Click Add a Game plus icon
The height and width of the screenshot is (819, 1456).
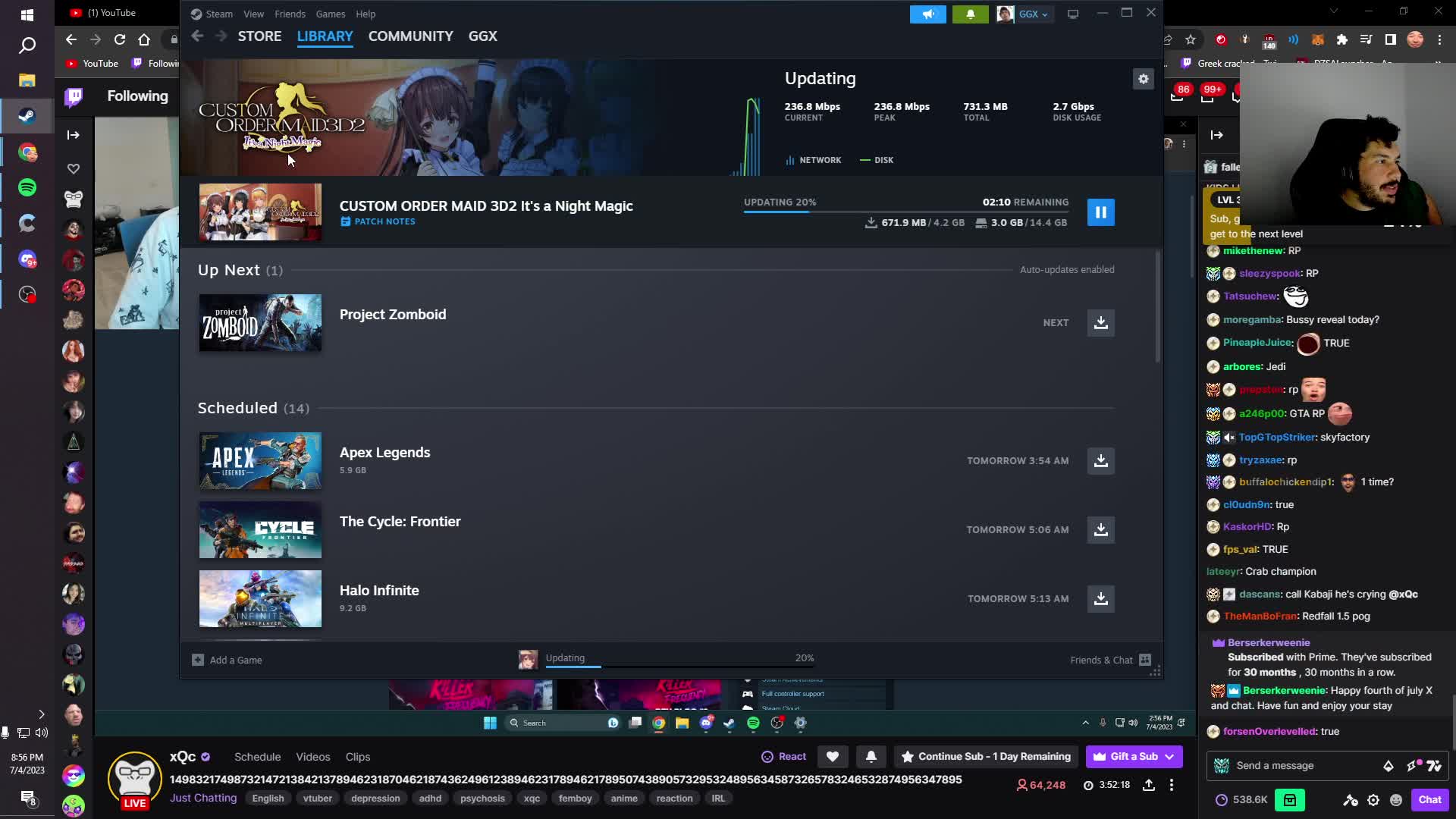coord(198,660)
